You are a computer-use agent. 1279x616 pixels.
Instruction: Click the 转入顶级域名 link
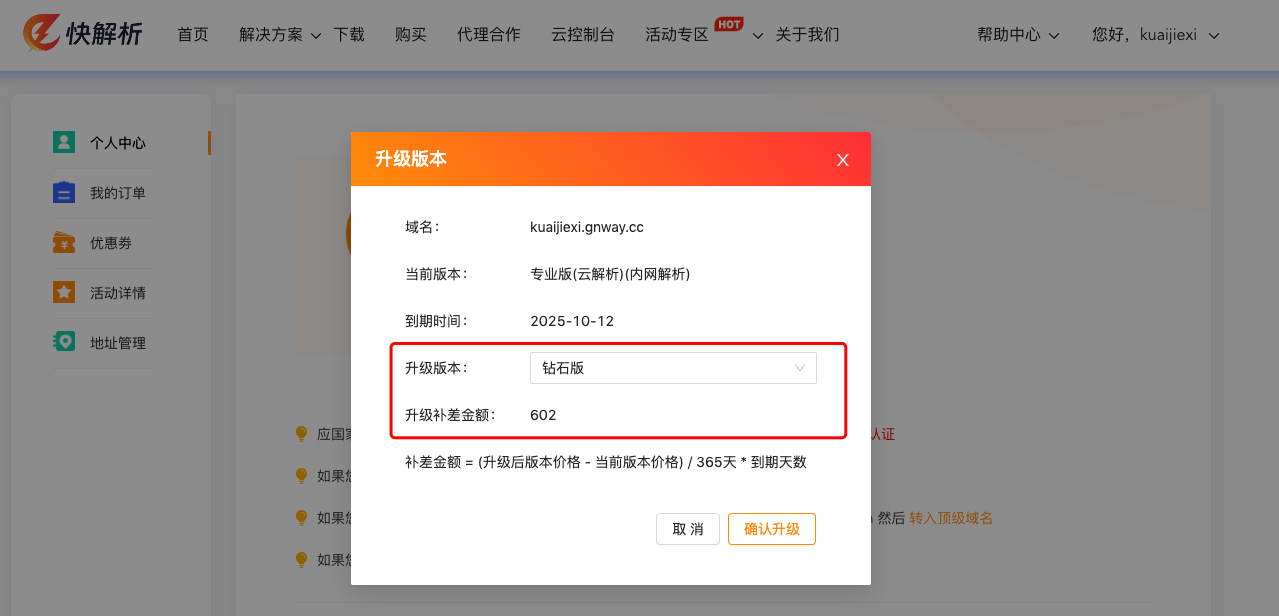coord(951,518)
